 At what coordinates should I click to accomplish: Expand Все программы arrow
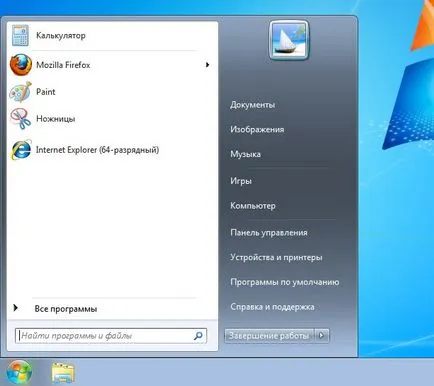coord(15,308)
